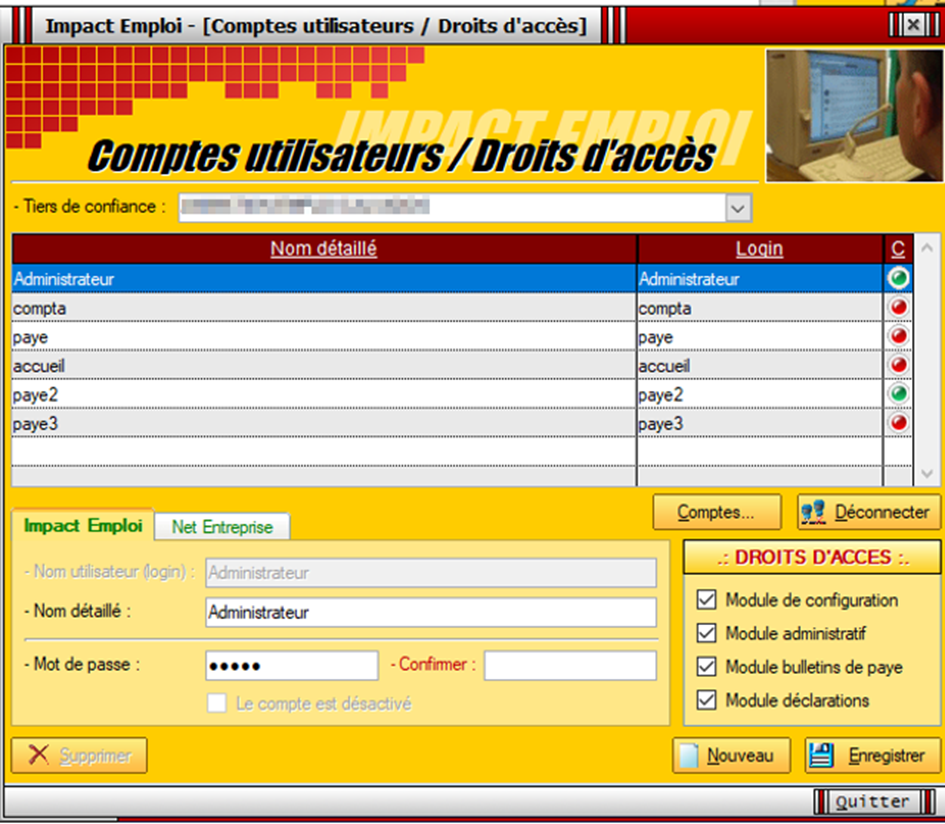Click the Déconnecter button
The width and height of the screenshot is (945, 824).
868,512
